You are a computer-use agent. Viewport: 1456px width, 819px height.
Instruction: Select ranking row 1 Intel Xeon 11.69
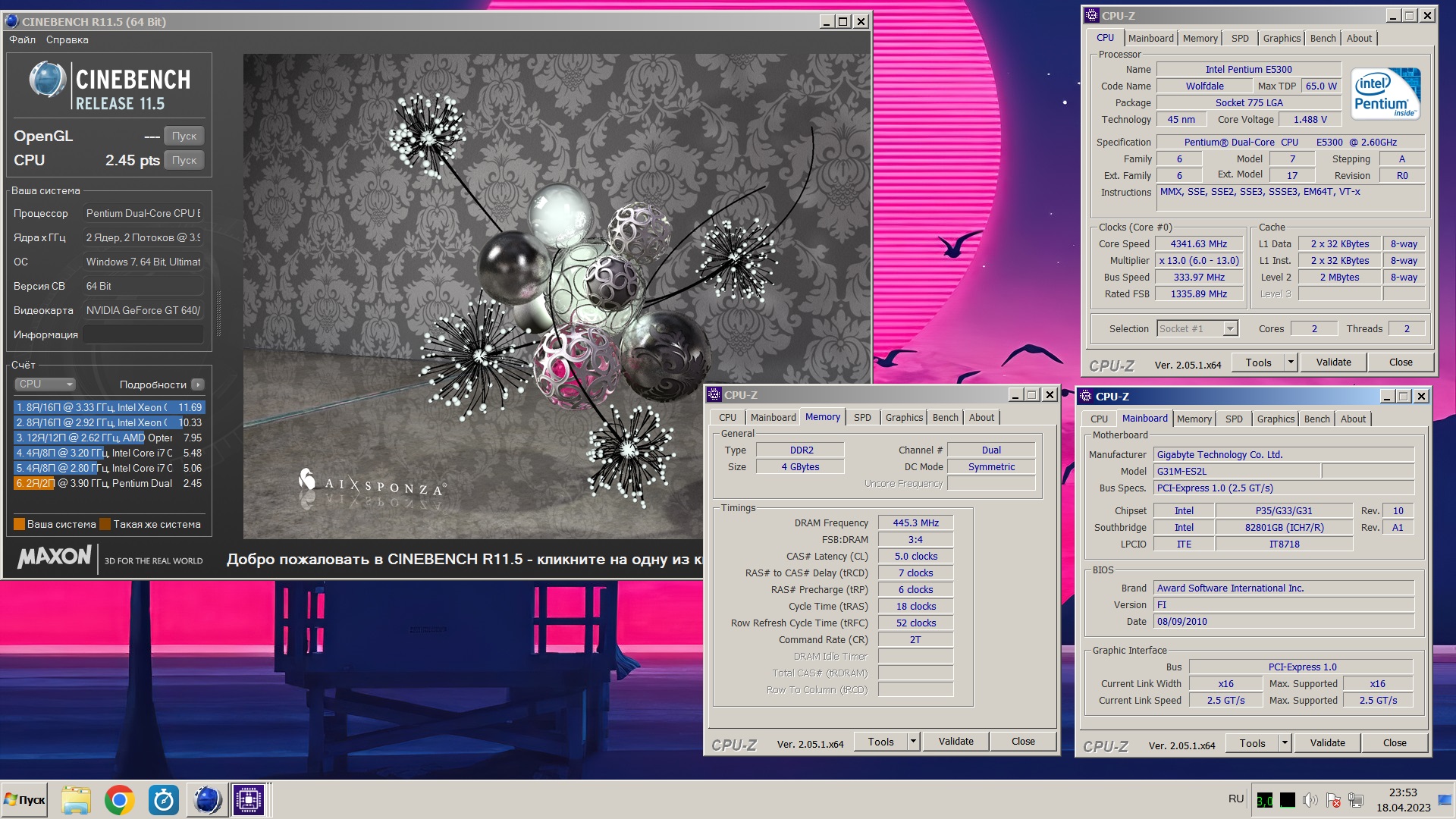tap(108, 407)
